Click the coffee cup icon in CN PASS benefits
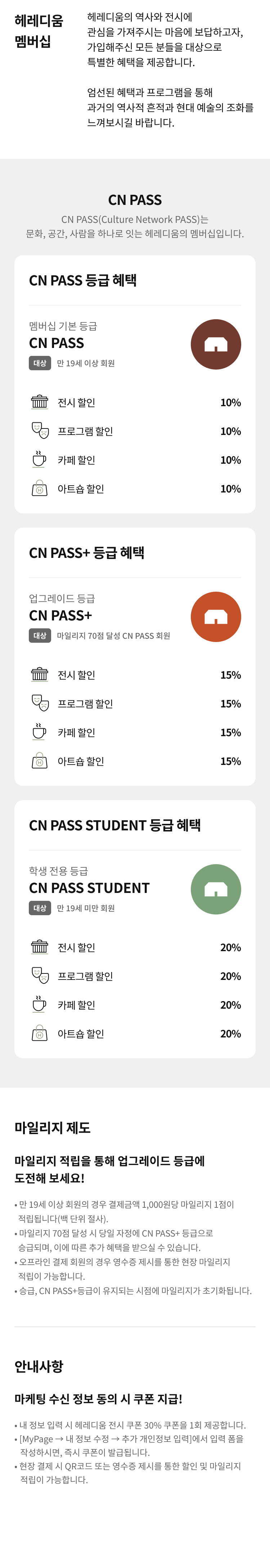The height and width of the screenshot is (1568, 270). [x=40, y=459]
